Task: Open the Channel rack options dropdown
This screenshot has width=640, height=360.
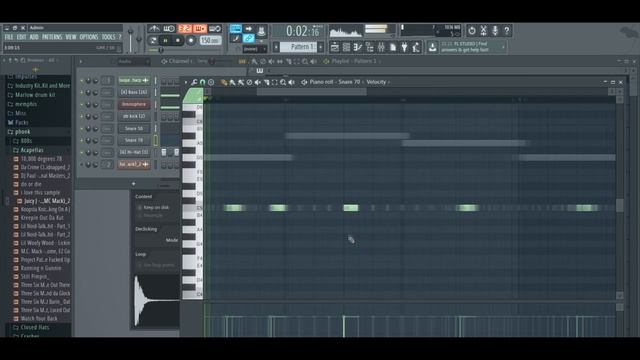Action: tap(81, 62)
